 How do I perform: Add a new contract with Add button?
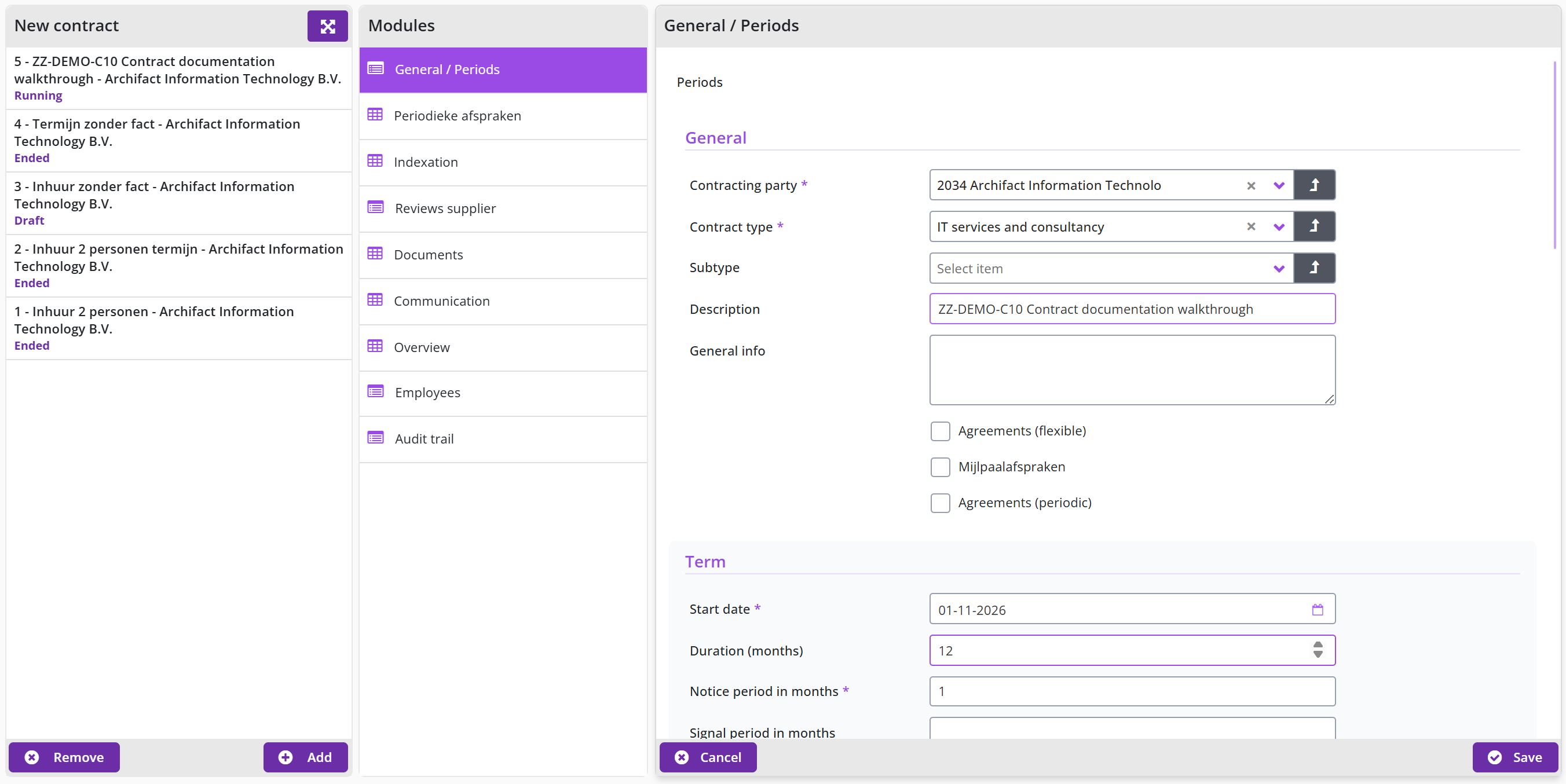click(305, 757)
